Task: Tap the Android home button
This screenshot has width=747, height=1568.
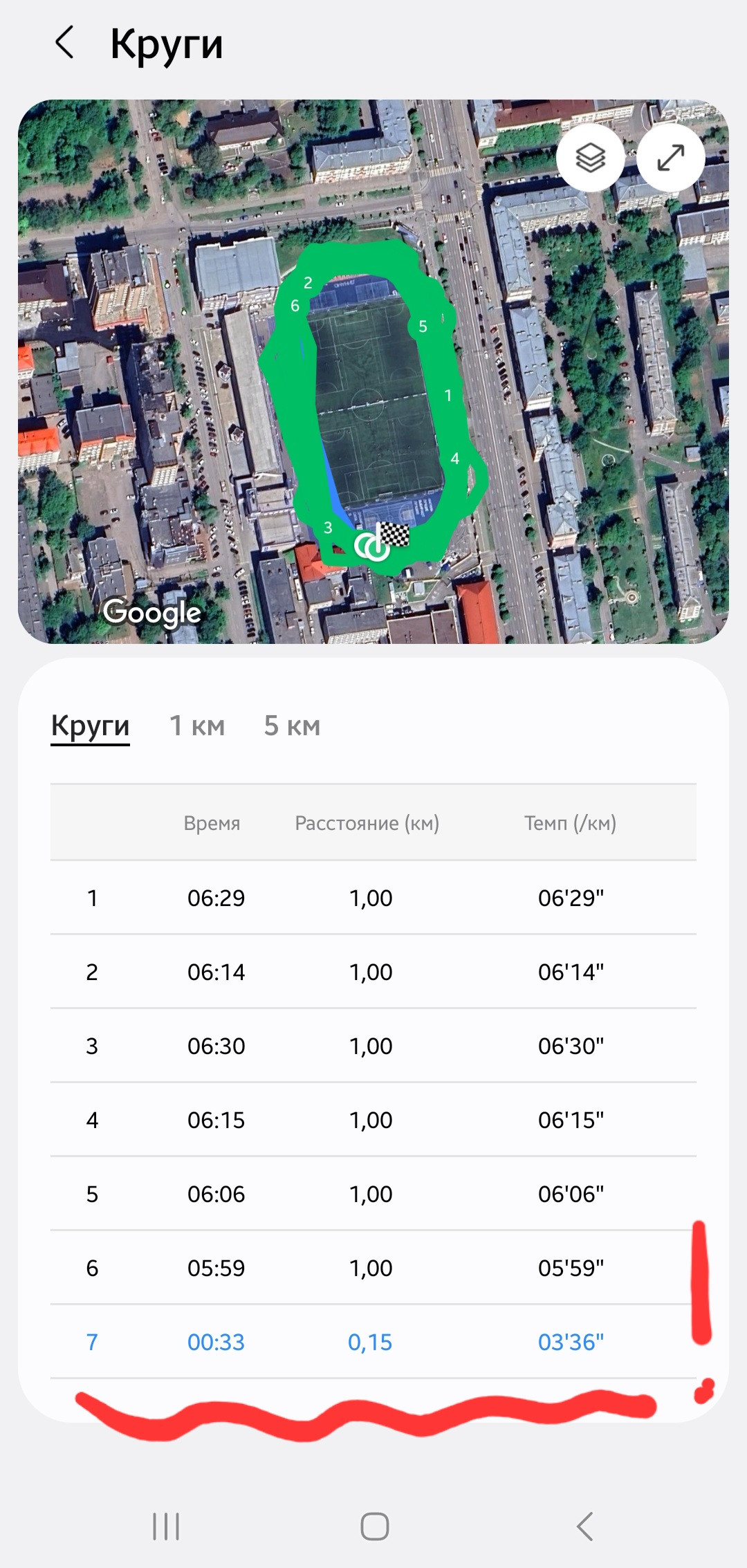Action: click(x=374, y=1526)
